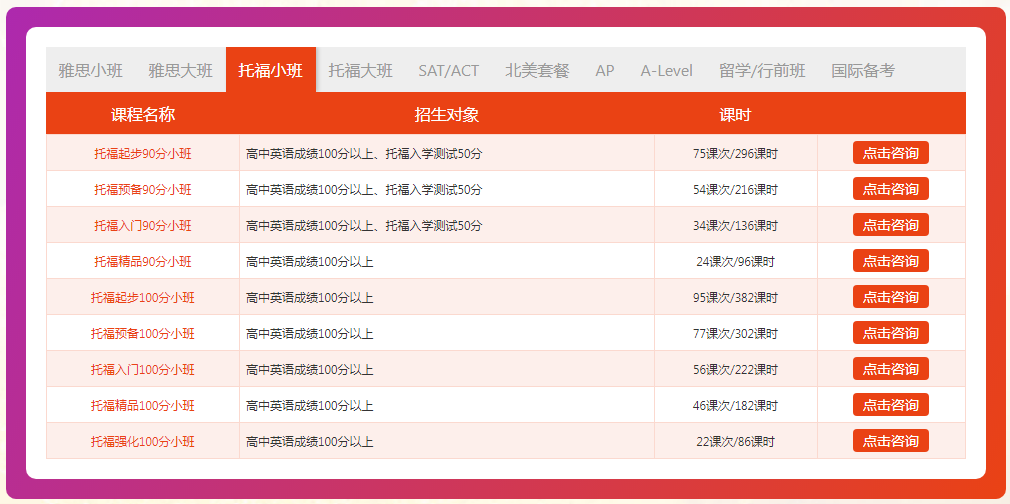The width and height of the screenshot is (1010, 504).
Task: Open the 国际备考 tab
Action: click(863, 70)
